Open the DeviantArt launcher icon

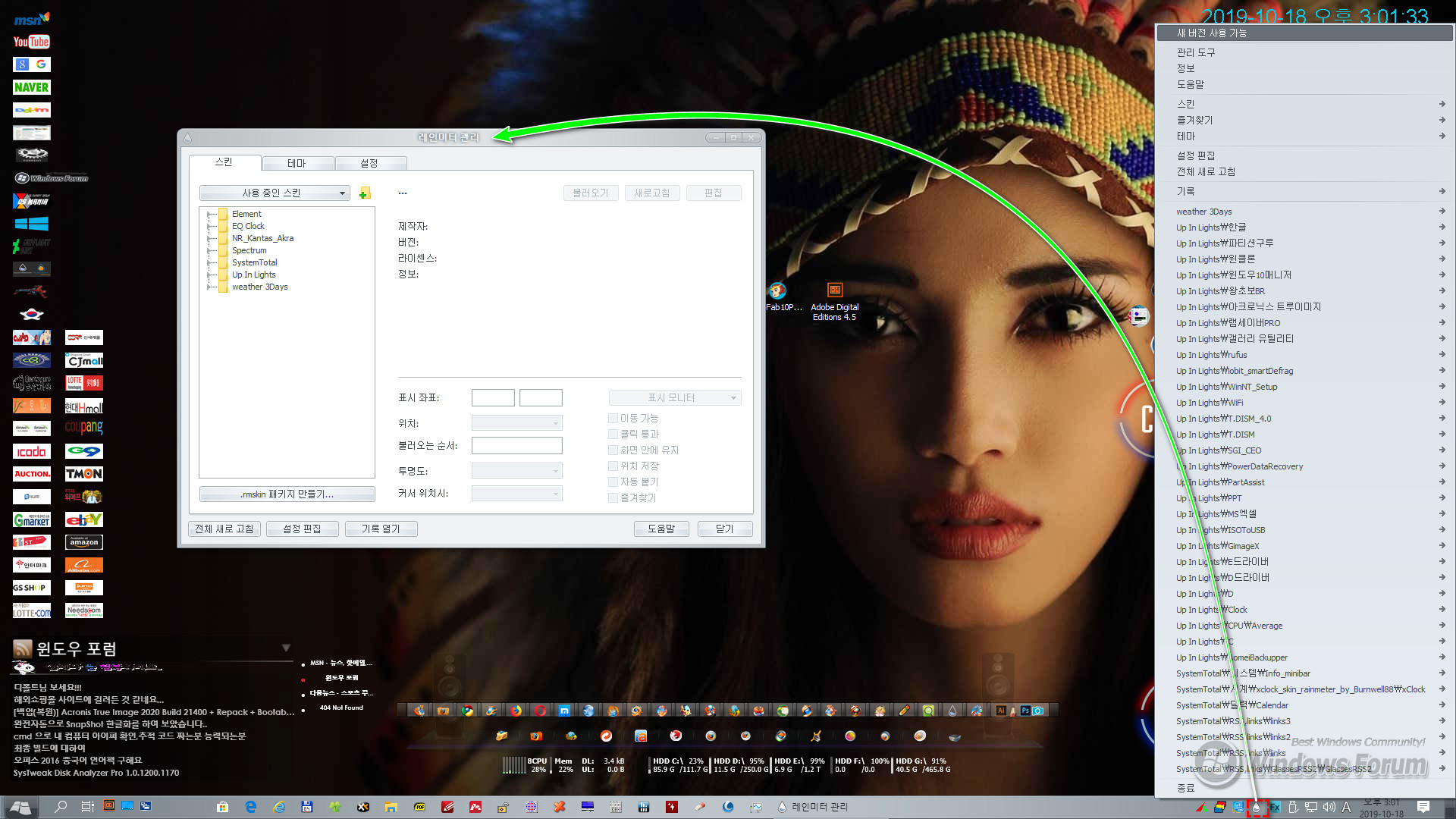coord(31,246)
